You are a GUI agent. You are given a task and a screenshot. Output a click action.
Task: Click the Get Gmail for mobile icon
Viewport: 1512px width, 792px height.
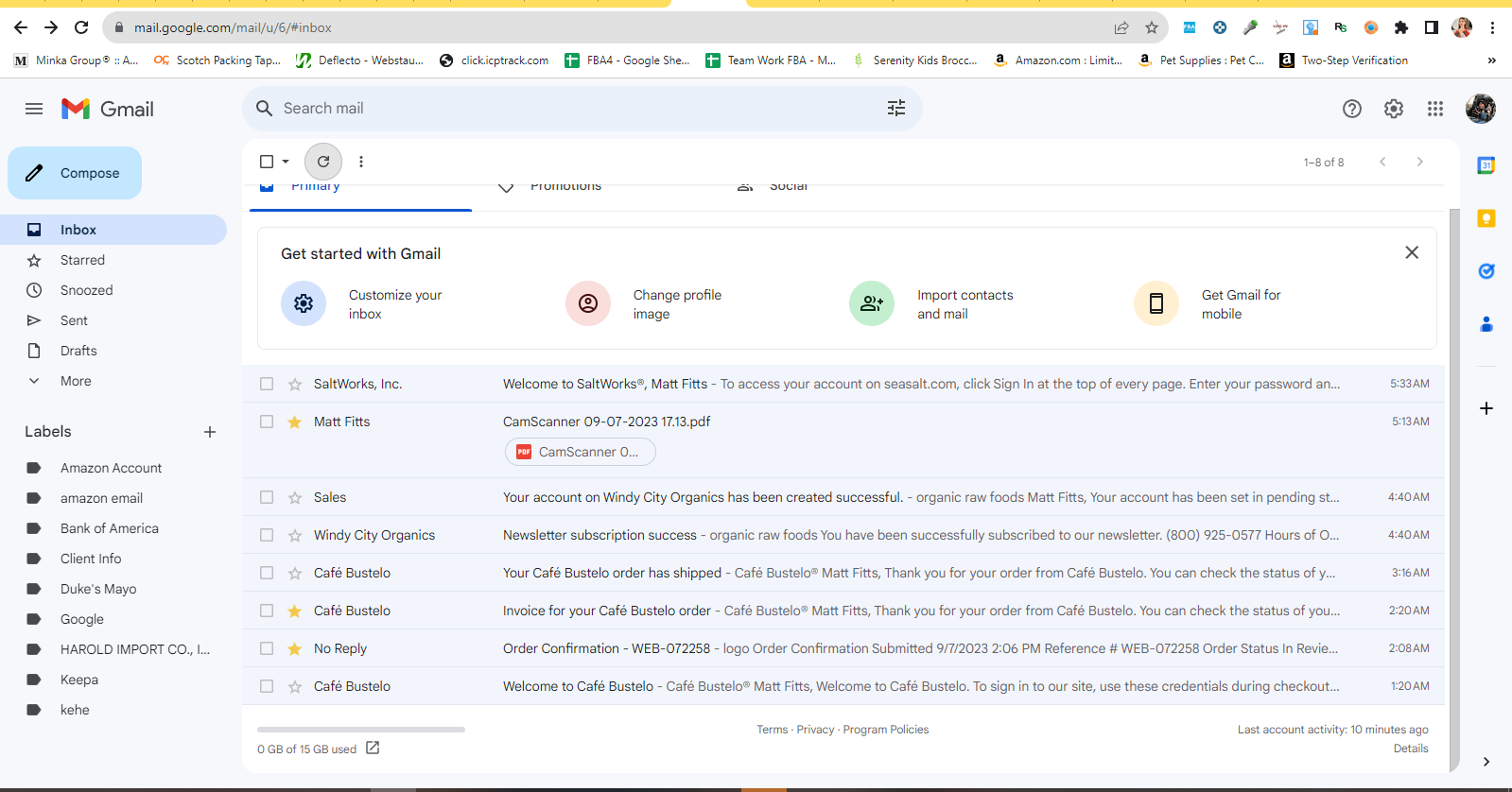(x=1156, y=303)
